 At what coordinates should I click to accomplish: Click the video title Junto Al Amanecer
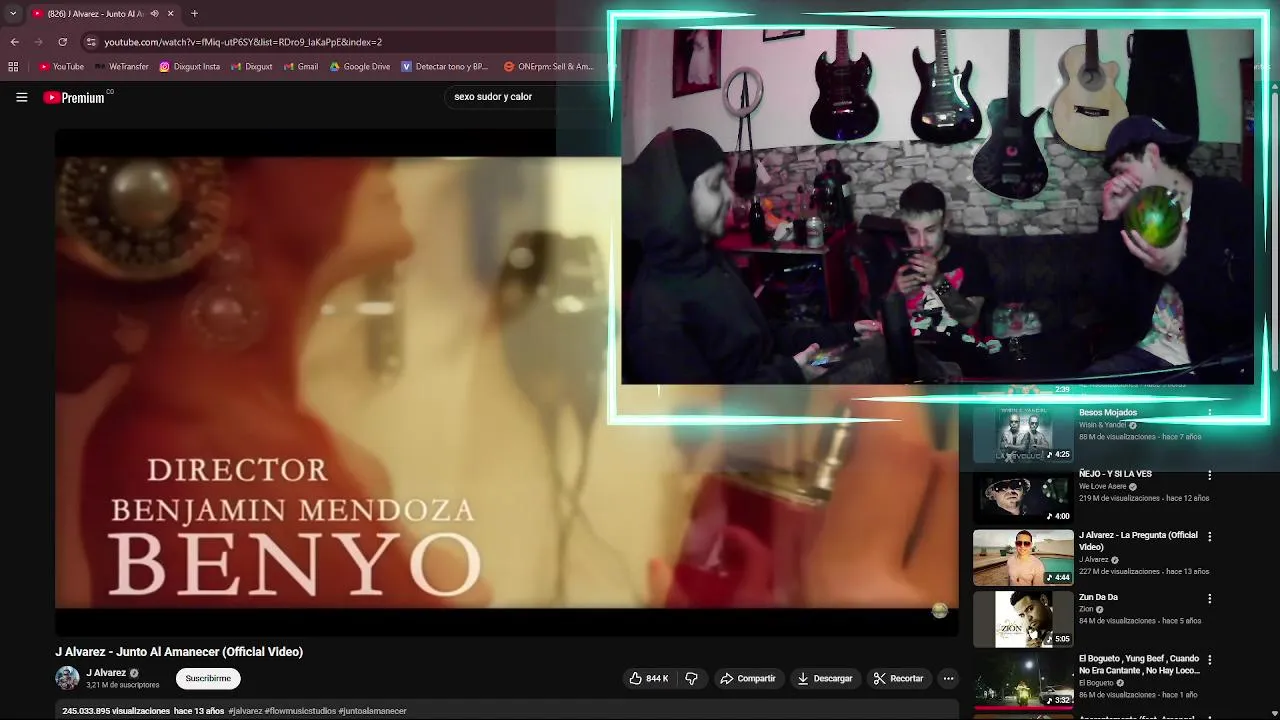(x=179, y=652)
